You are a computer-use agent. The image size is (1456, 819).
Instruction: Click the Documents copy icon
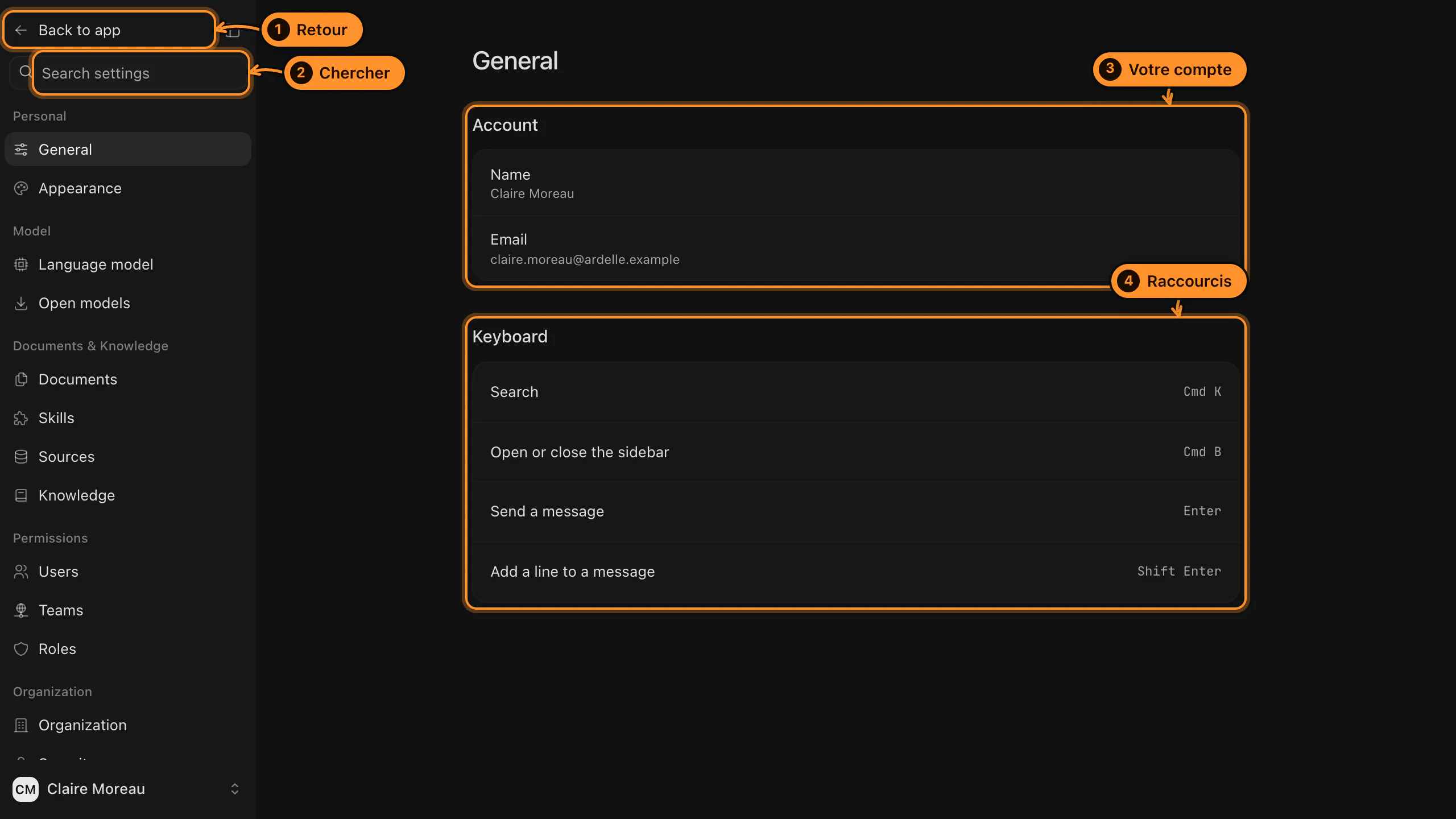point(21,379)
